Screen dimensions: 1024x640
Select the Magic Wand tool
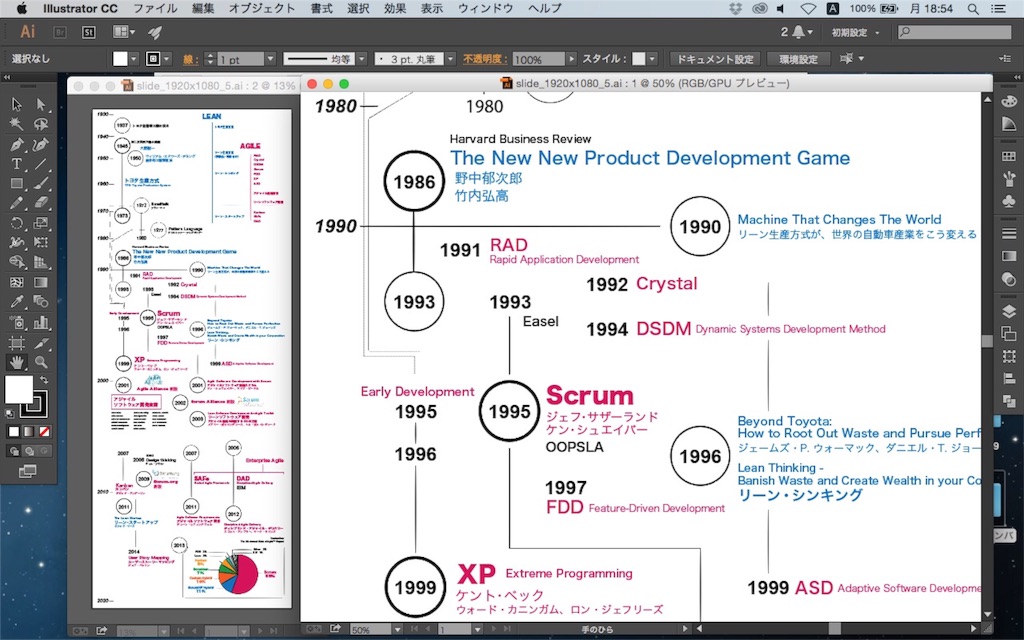click(17, 124)
